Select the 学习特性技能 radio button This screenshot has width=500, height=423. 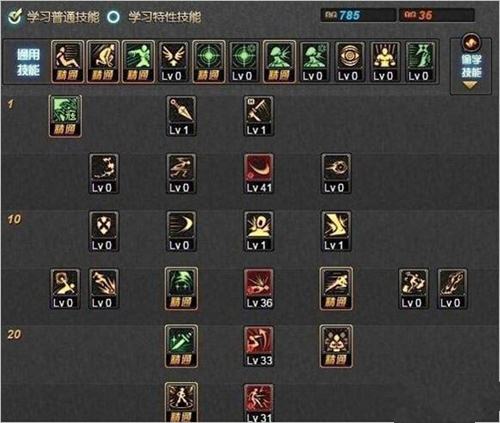pyautogui.click(x=113, y=17)
